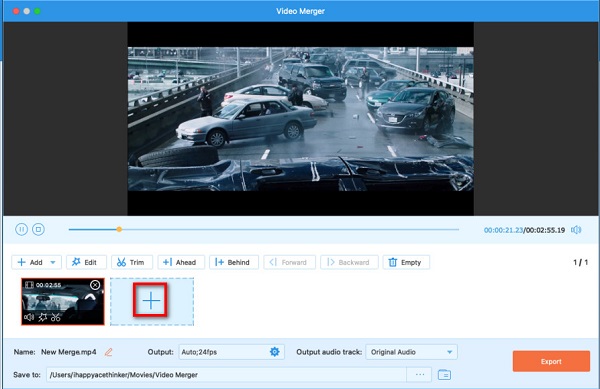The height and width of the screenshot is (389, 600).
Task: Click the scissors icon on clip thumbnail
Action: point(56,317)
